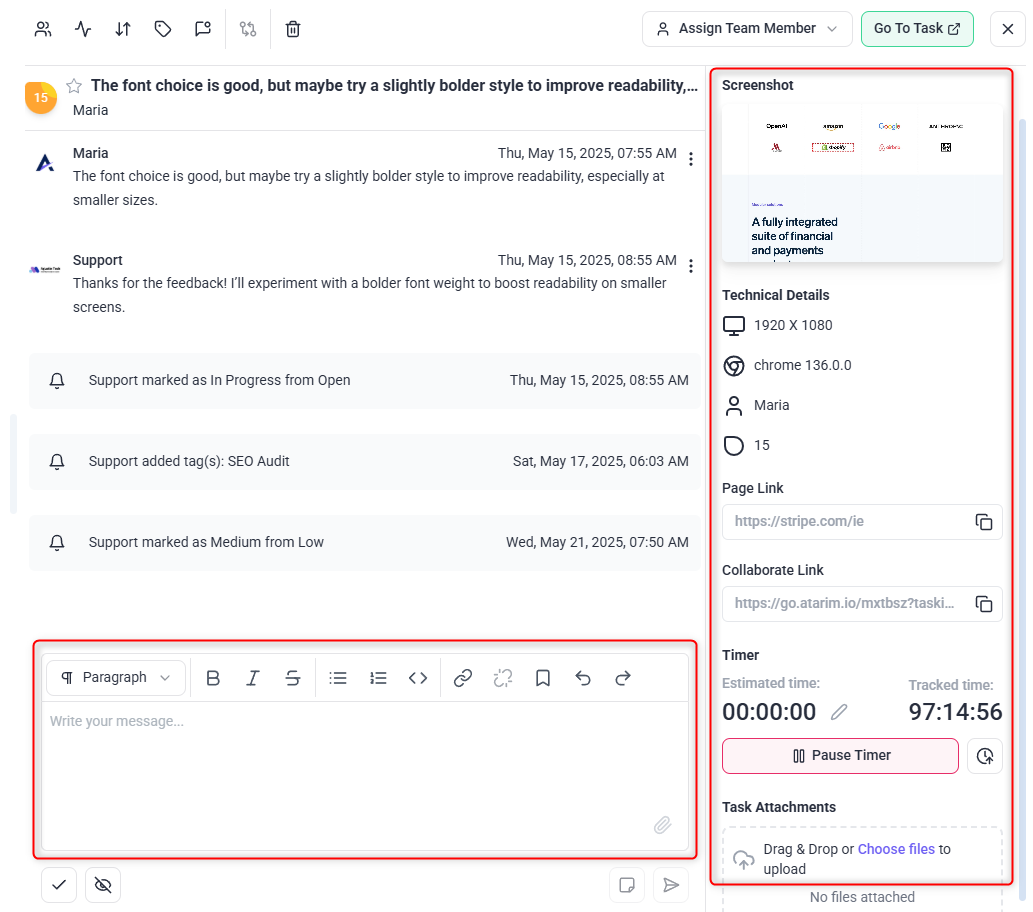
Task: Mark task complete with checkmark button
Action: point(59,885)
